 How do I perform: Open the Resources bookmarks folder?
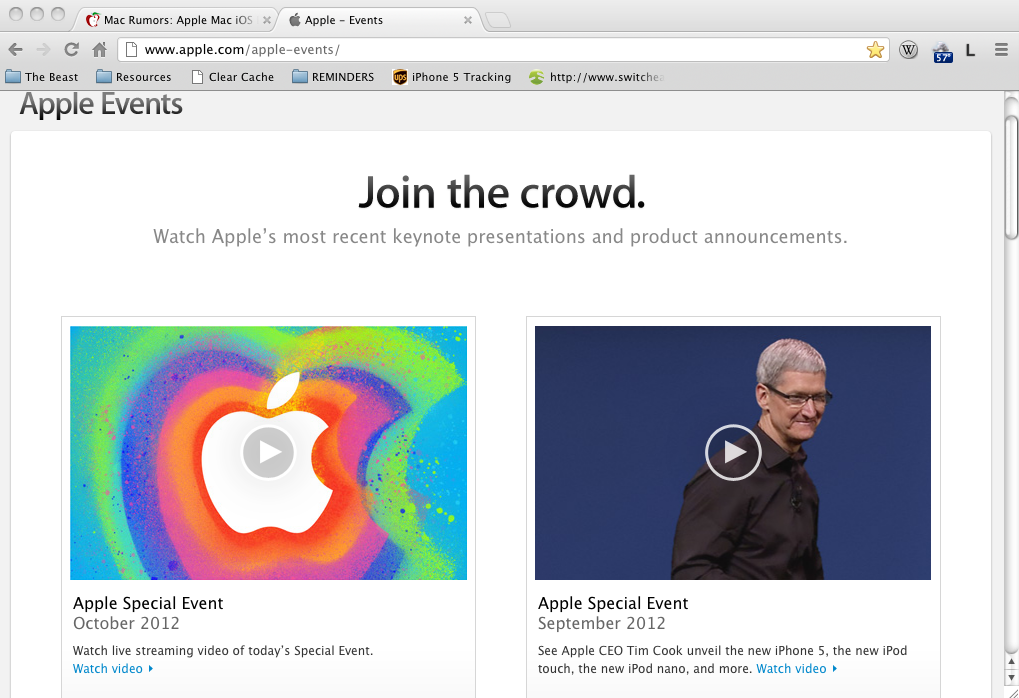point(133,77)
